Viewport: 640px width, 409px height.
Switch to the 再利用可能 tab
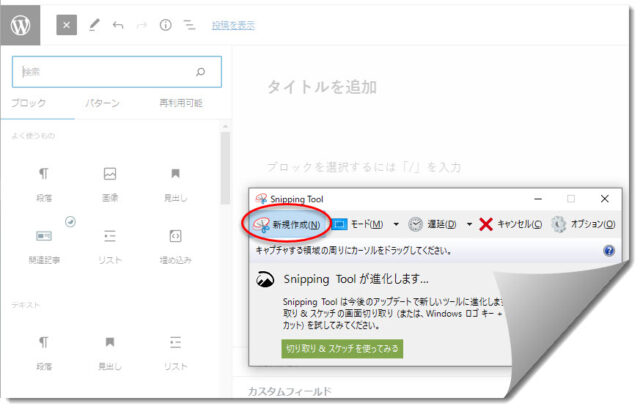181,103
